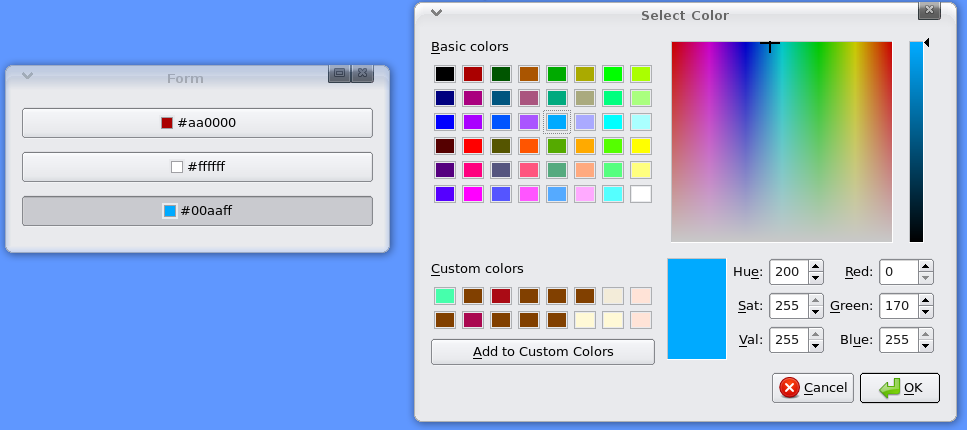The width and height of the screenshot is (967, 430).
Task: Click the #aa0000 color button
Action: (197, 123)
